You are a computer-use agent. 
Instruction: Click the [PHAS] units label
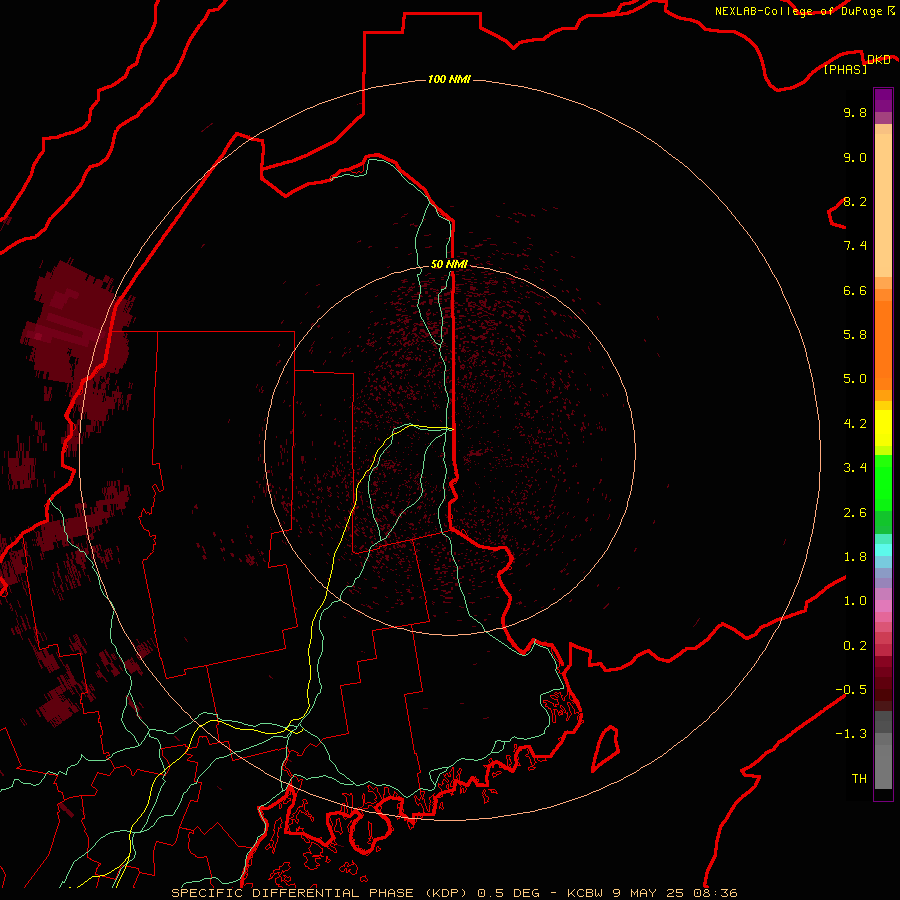click(845, 70)
